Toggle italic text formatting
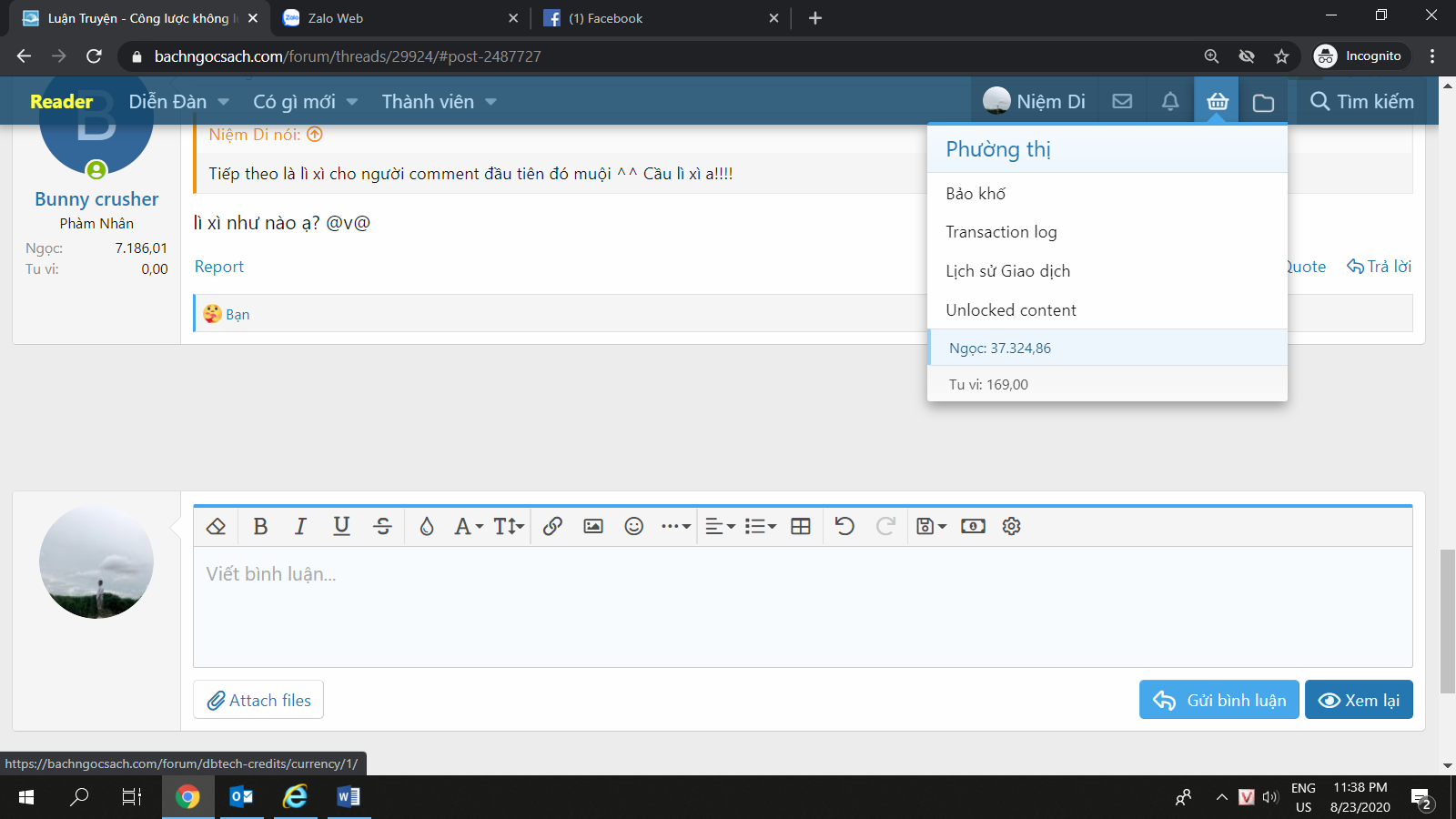The height and width of the screenshot is (819, 1456). [x=300, y=526]
